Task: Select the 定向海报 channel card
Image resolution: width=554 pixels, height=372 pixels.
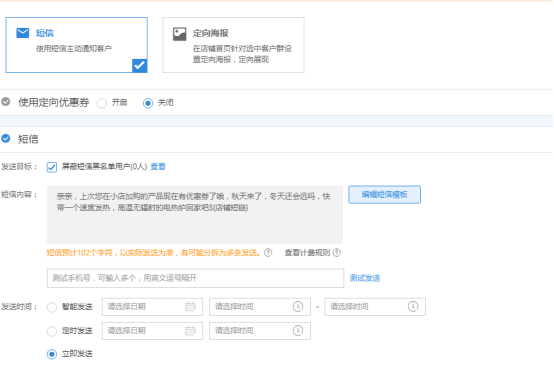Action: [233, 45]
